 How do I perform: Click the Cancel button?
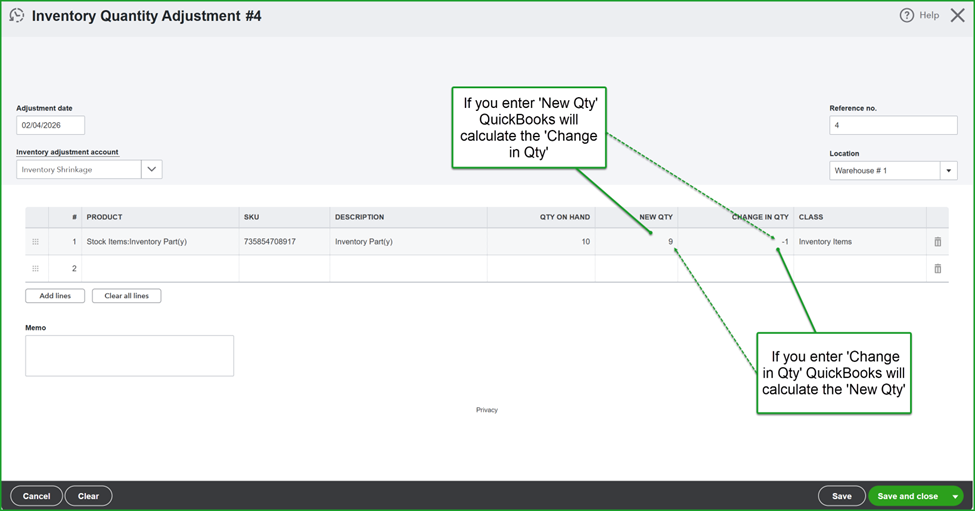click(x=36, y=496)
